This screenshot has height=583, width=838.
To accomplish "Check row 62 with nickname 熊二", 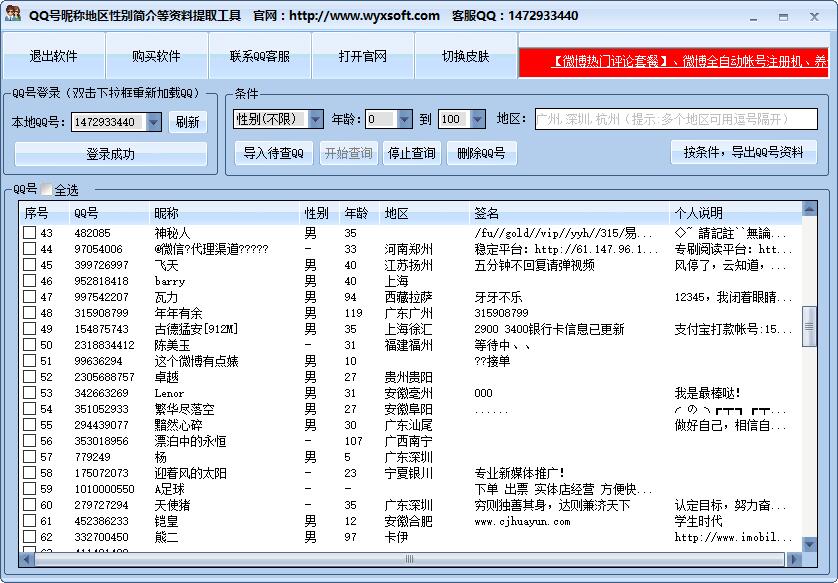I will 30,537.
